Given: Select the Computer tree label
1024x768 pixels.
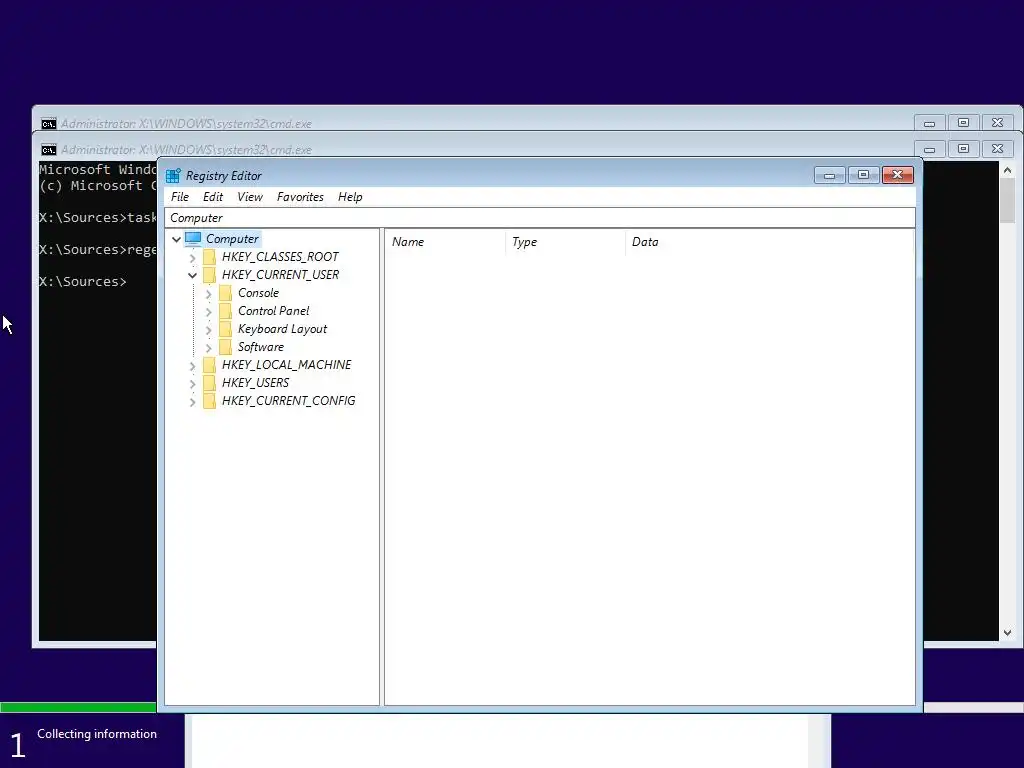Looking at the screenshot, I should (232, 239).
